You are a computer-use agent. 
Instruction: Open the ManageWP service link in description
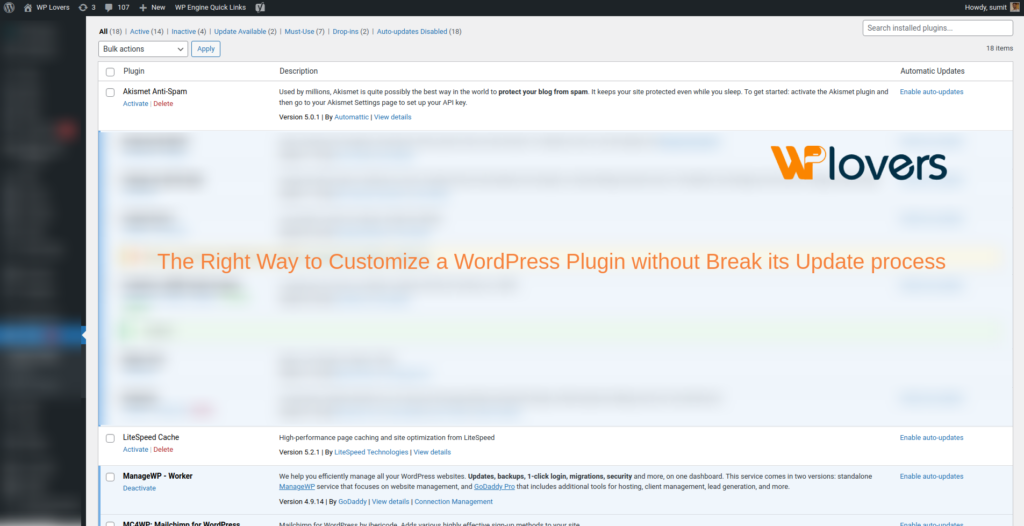coord(296,487)
